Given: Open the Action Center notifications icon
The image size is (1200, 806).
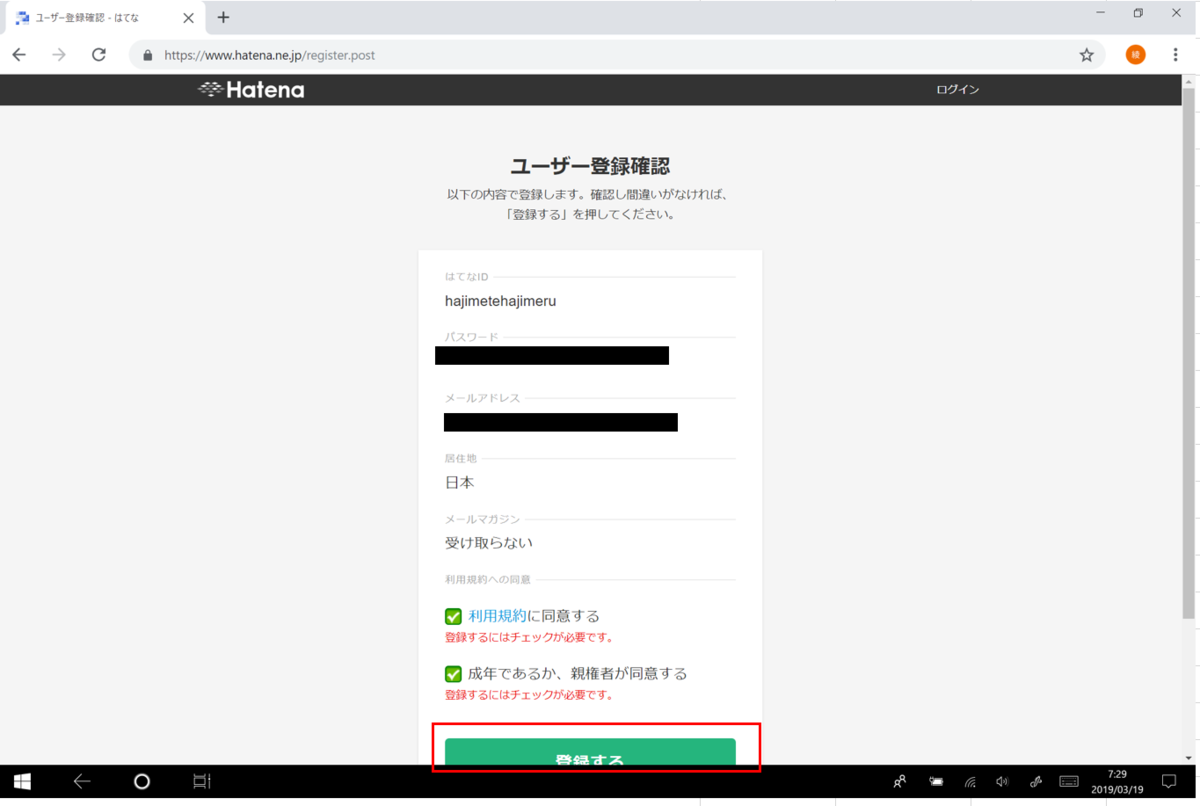Looking at the screenshot, I should click(1169, 782).
